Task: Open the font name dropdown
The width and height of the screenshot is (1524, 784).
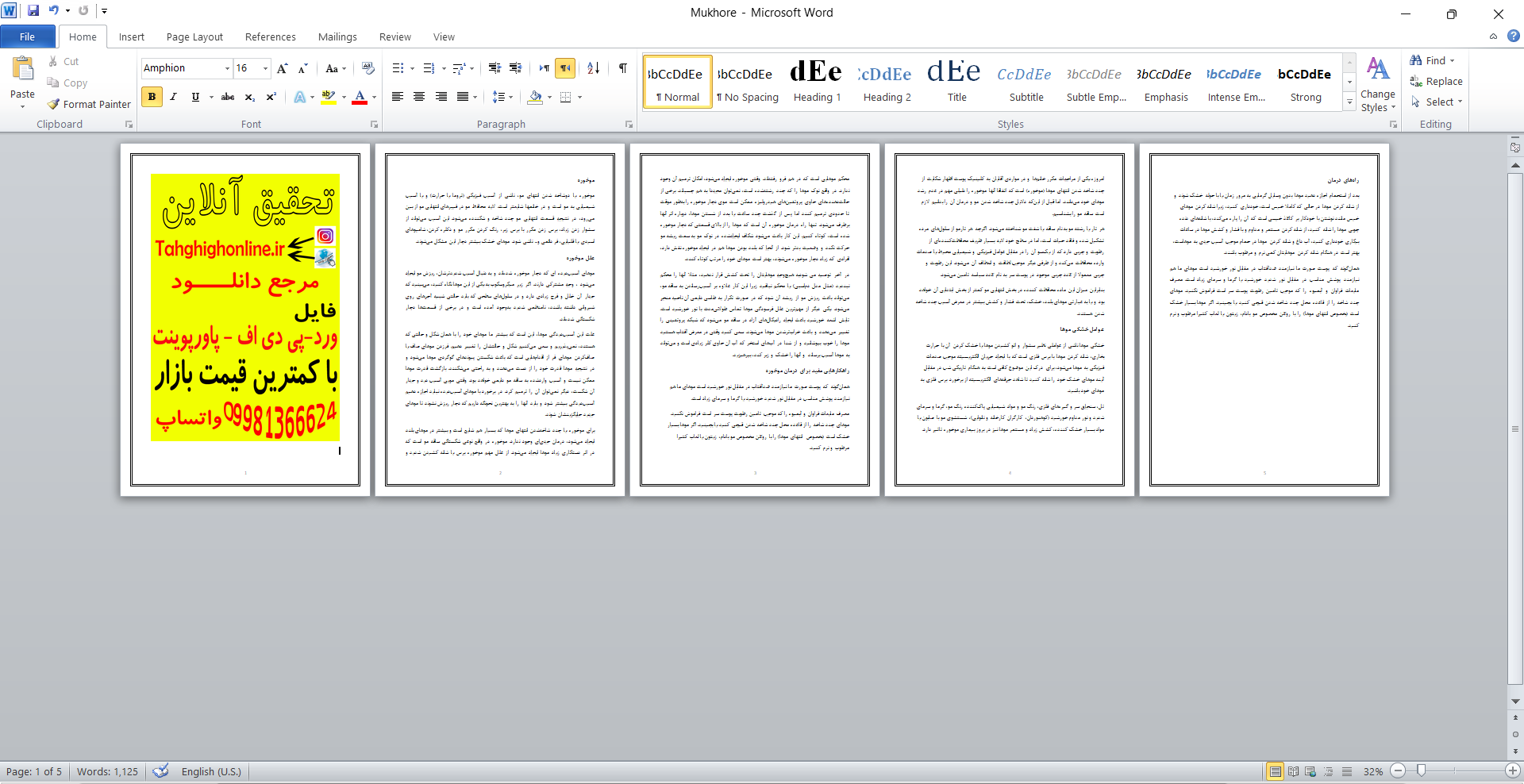Action: [x=227, y=68]
